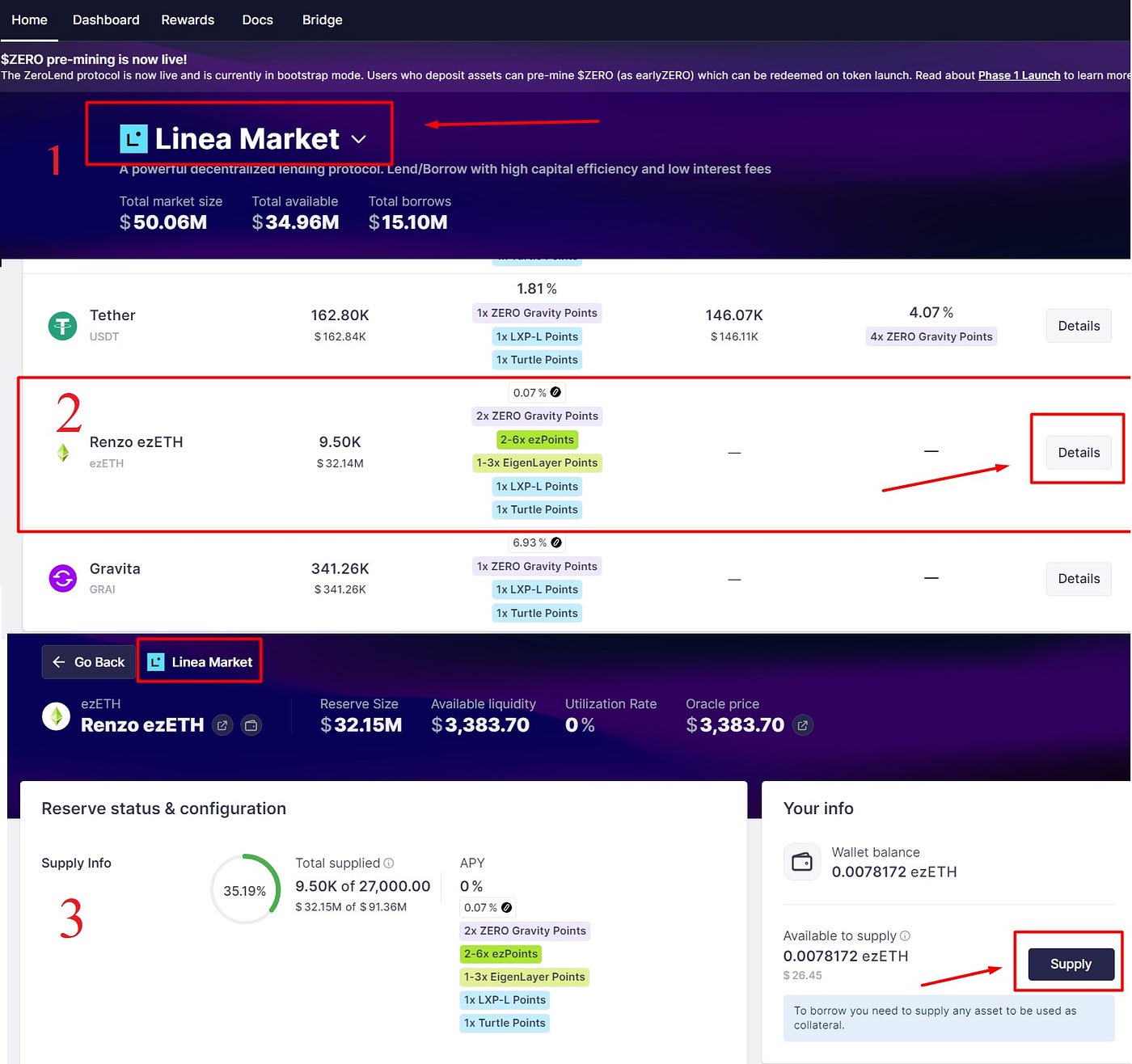The width and height of the screenshot is (1132, 1064).
Task: Click the icon beside 6.93% in the Gravita row
Action: point(556,543)
